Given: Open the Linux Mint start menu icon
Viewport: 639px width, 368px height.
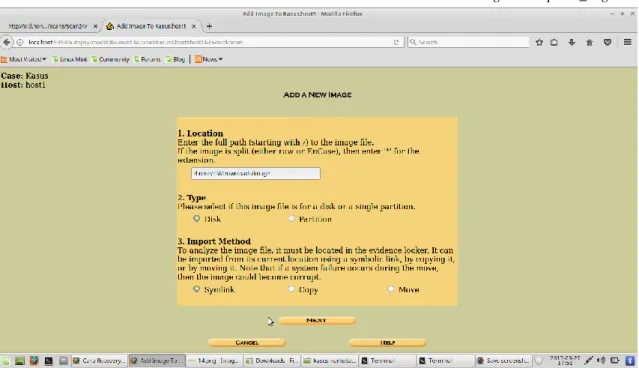Looking at the screenshot, I should (x=5, y=361).
